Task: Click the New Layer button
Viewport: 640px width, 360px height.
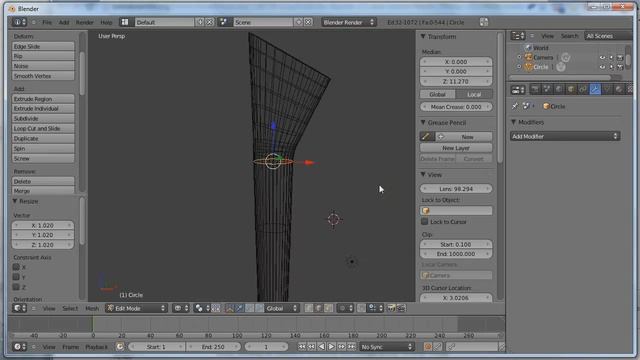Action: [456, 148]
